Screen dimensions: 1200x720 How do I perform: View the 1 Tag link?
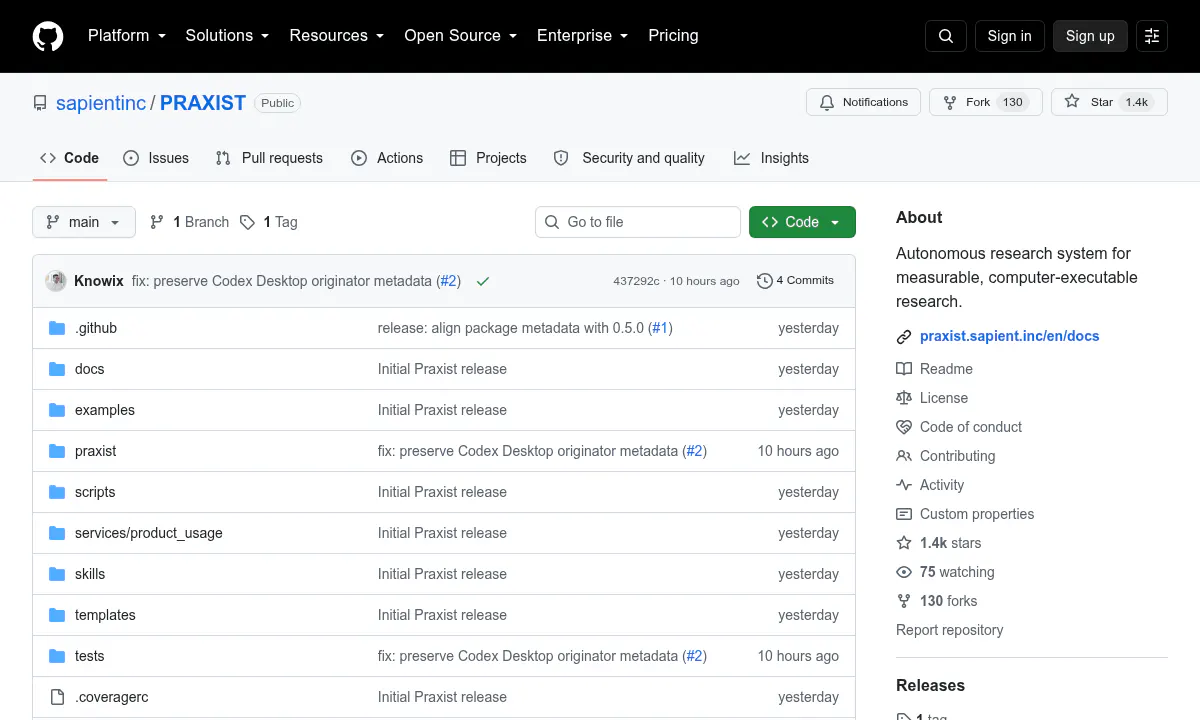click(x=269, y=222)
